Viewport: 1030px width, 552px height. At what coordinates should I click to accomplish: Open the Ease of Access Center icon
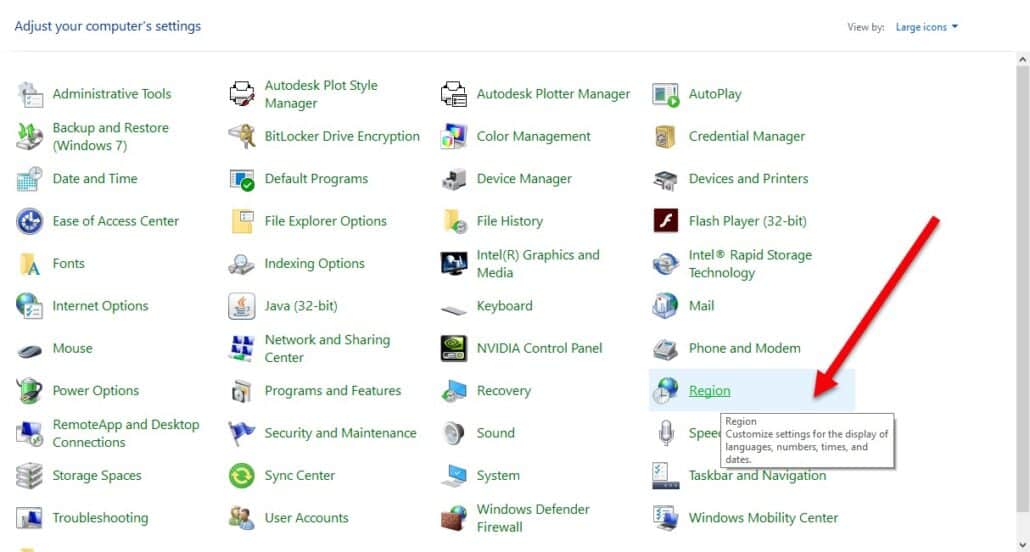pyautogui.click(x=30, y=221)
